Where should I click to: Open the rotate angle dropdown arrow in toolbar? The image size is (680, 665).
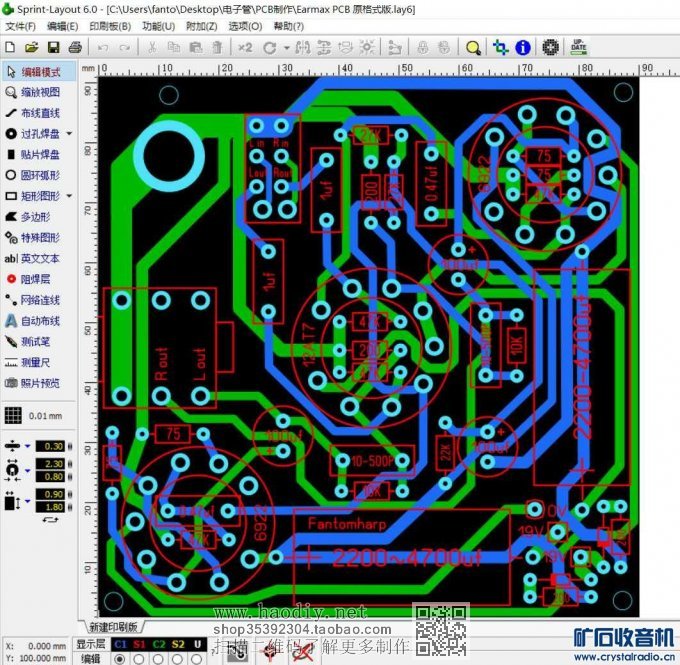coord(286,47)
